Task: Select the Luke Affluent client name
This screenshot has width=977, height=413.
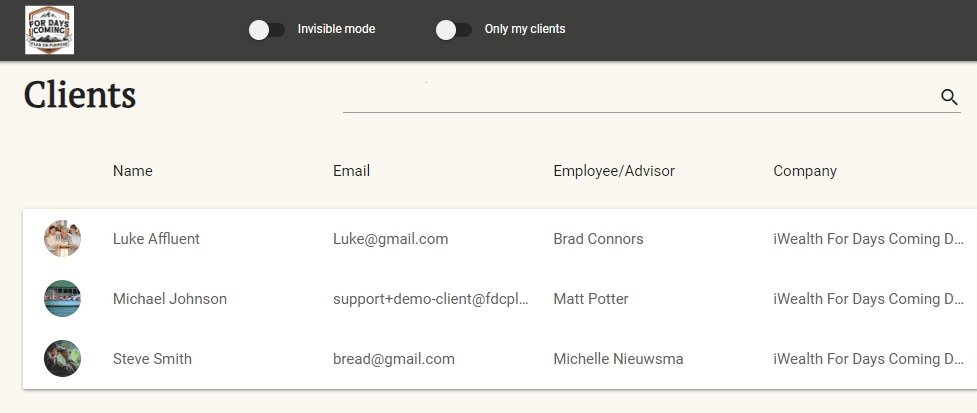Action: (x=156, y=239)
